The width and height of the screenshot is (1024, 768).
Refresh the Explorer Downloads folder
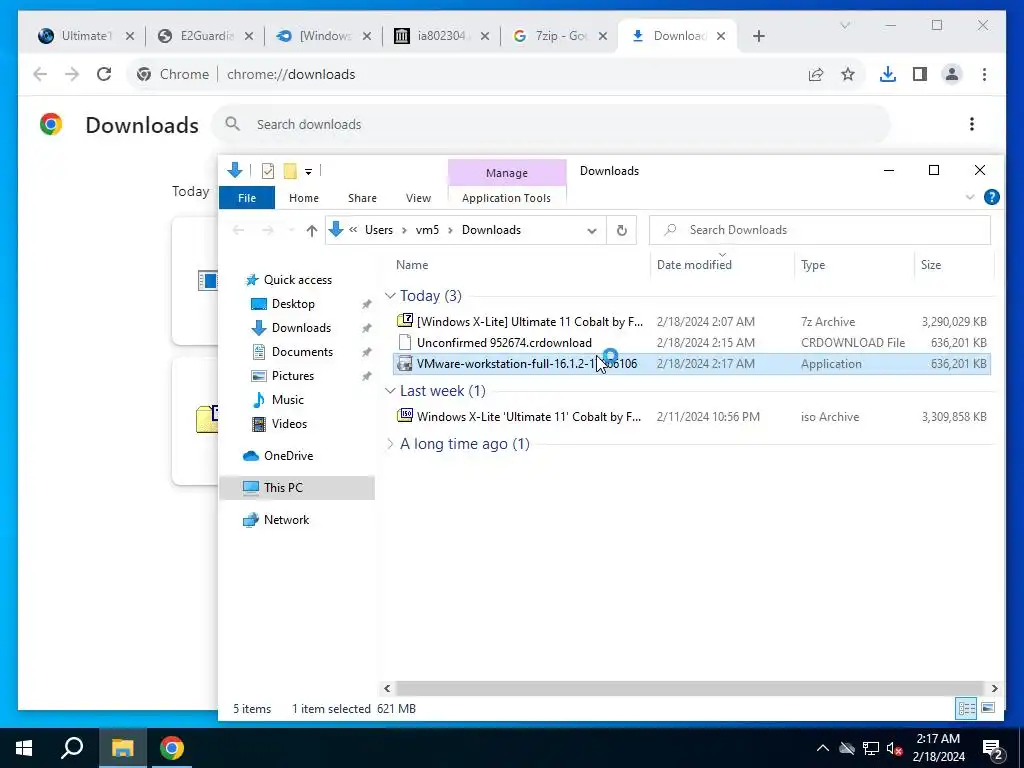pos(622,230)
